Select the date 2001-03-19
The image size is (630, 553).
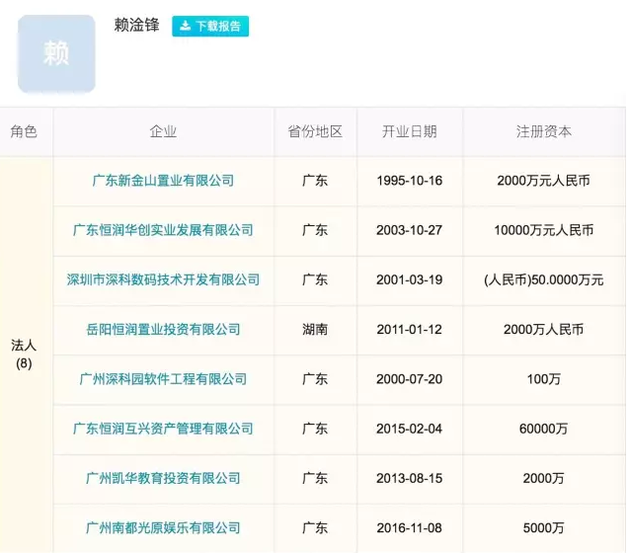point(409,280)
